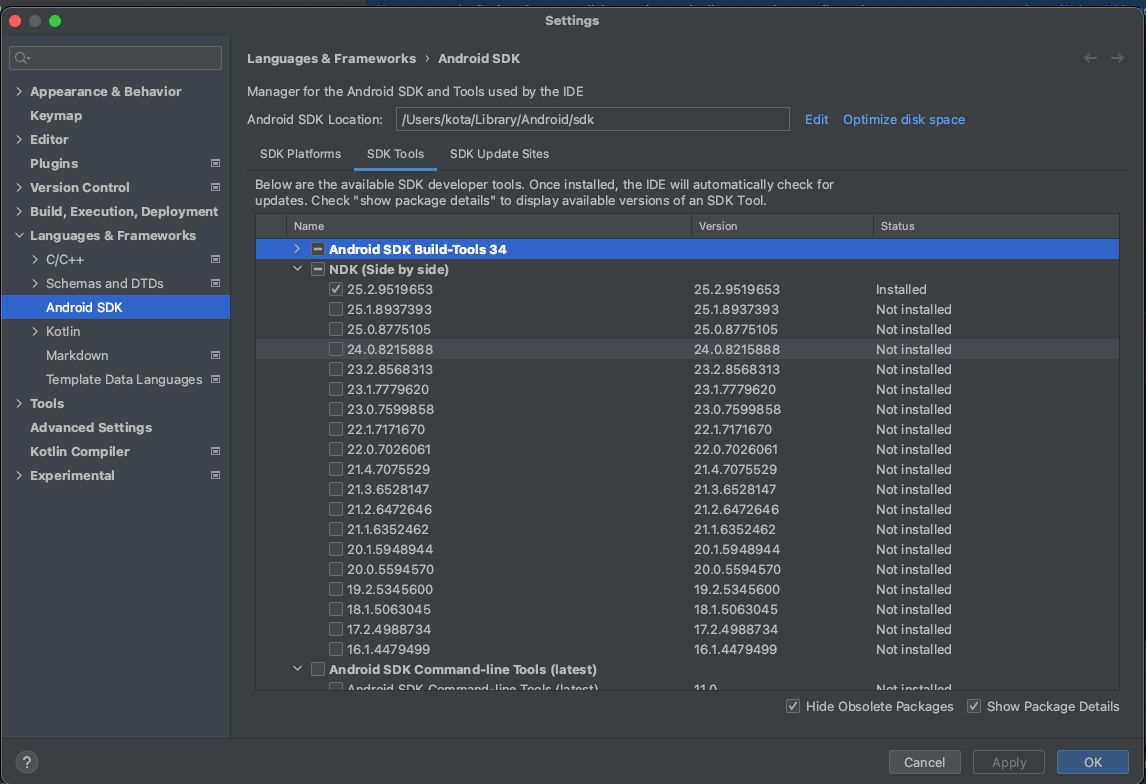Click project-level icon next to Template Data Languages
The width and height of the screenshot is (1146, 784).
[216, 379]
